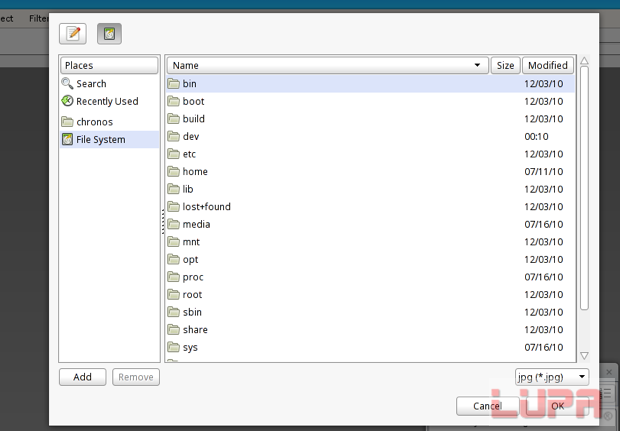The width and height of the screenshot is (620, 431).
Task: Click the scrollbar up arrow
Action: [584, 61]
